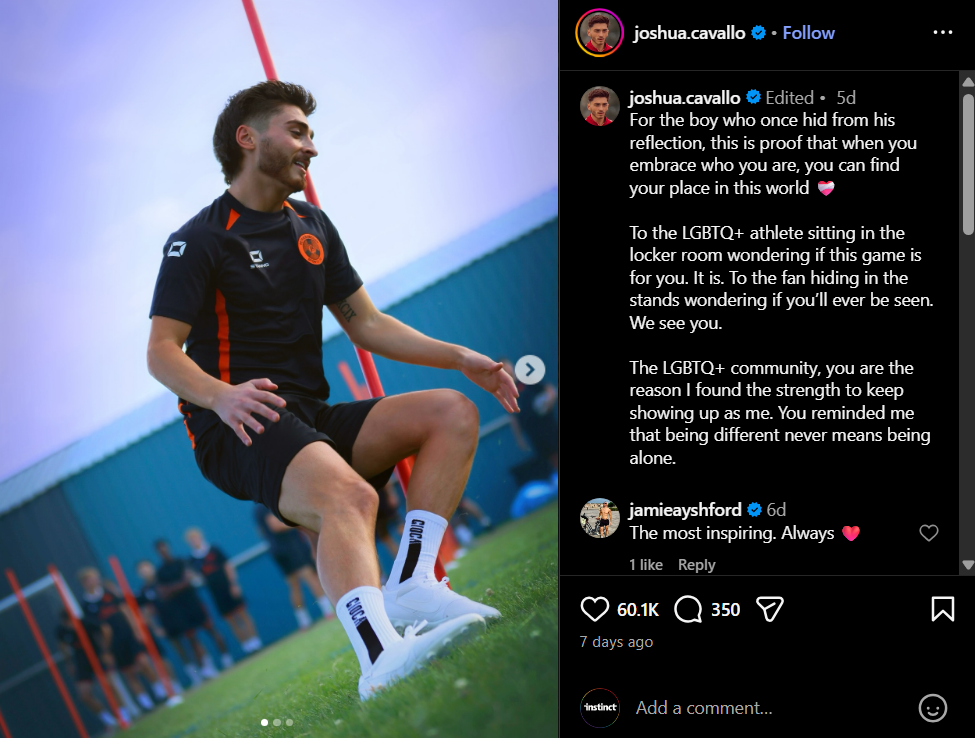
Task: Share the post with the paper plane icon
Action: [x=770, y=609]
